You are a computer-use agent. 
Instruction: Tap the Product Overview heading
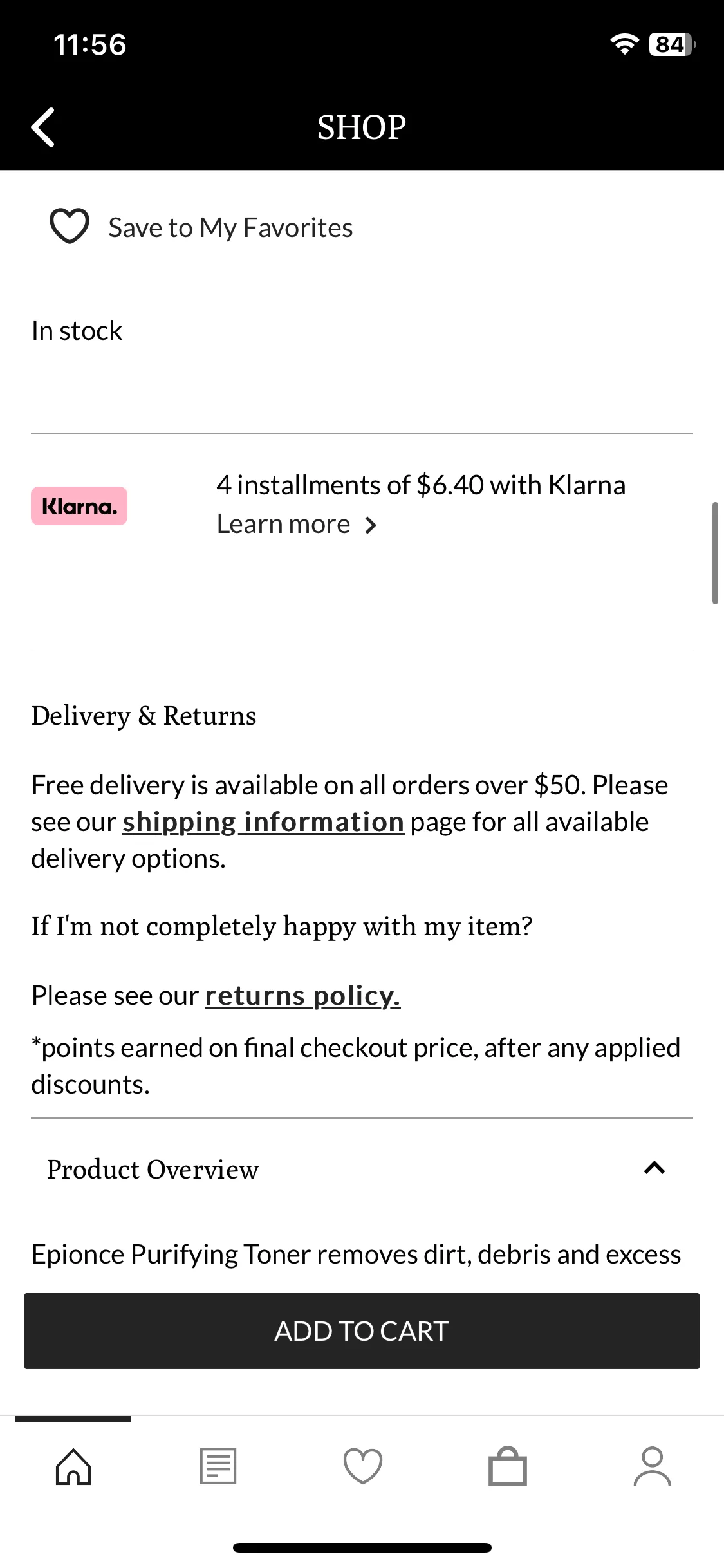(153, 1170)
